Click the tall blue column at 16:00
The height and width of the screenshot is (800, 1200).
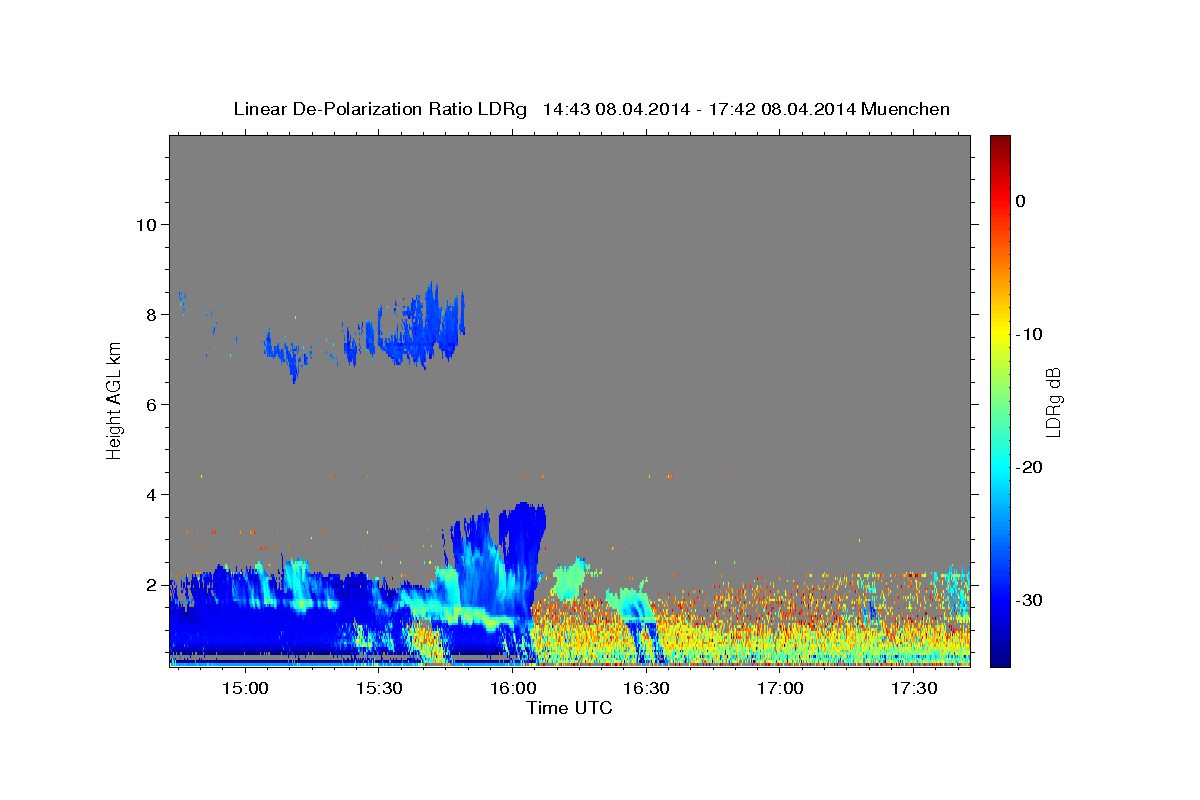(x=523, y=560)
